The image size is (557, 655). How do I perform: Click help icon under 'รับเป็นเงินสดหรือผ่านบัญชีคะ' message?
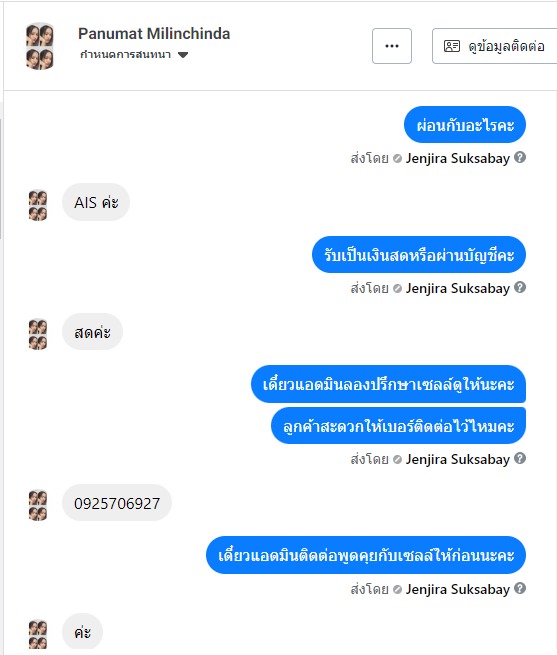tap(520, 288)
